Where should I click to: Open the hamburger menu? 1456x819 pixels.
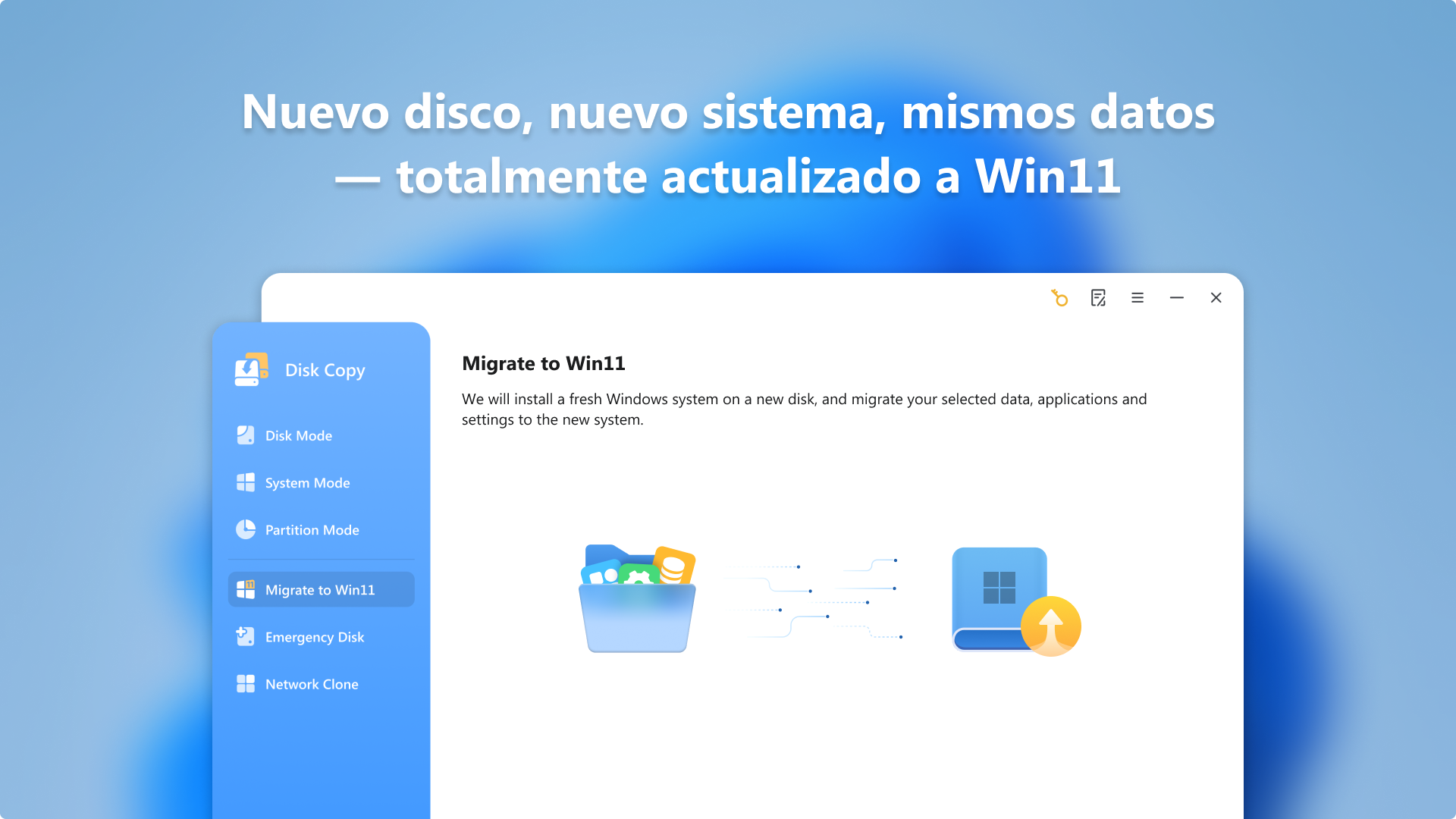(1137, 298)
